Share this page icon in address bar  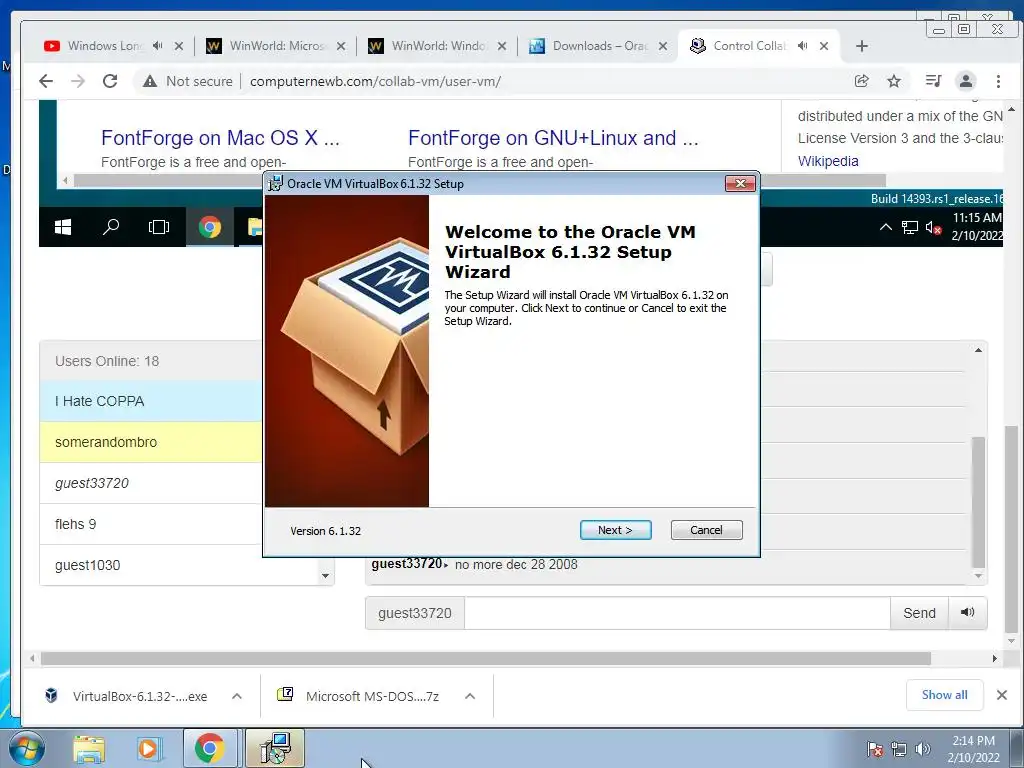(x=861, y=81)
